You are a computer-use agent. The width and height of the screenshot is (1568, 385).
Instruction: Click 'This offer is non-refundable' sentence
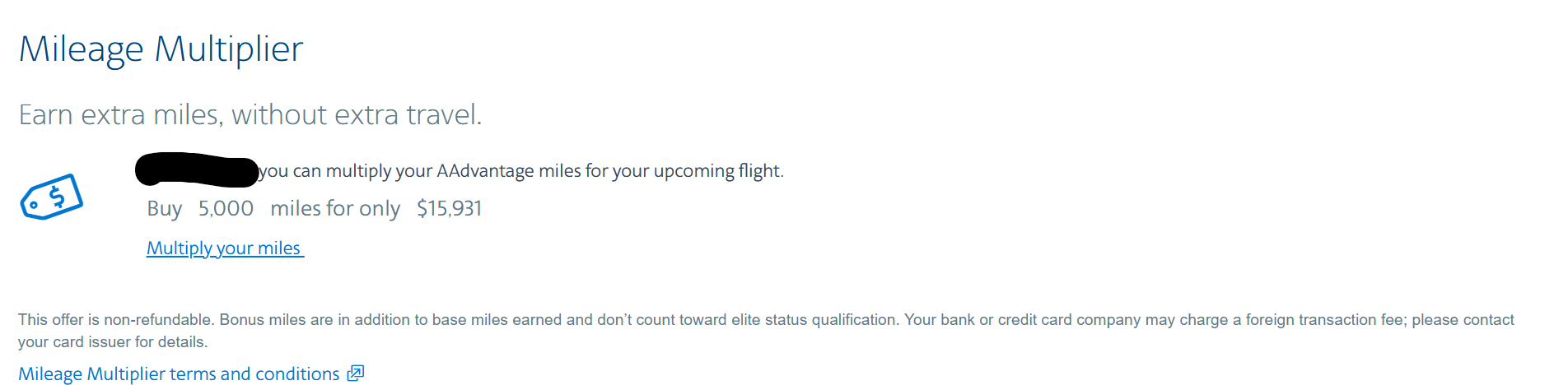coord(116,320)
